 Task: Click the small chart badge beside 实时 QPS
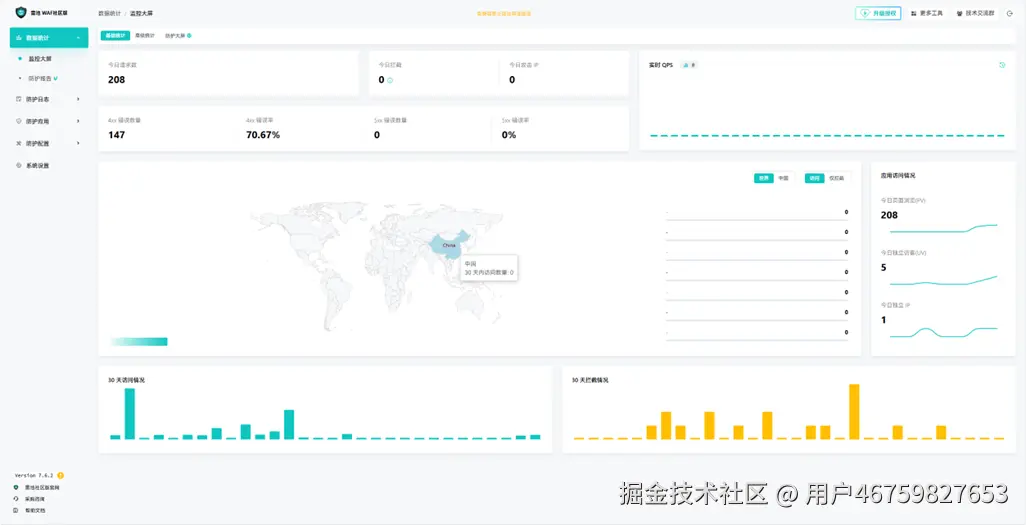(x=688, y=65)
